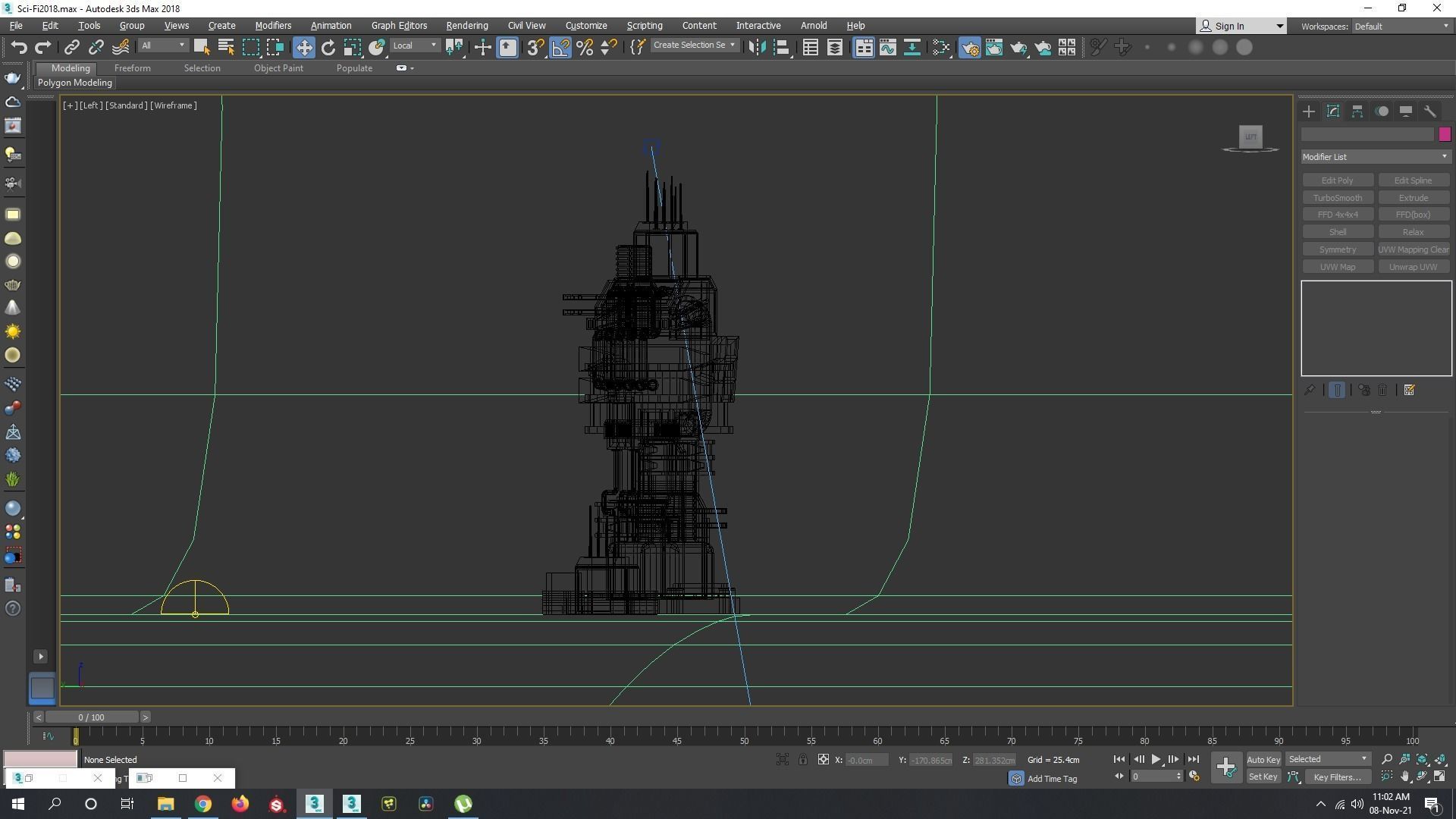Toggle Angle Snap on or off
The image size is (1456, 819).
[x=560, y=48]
